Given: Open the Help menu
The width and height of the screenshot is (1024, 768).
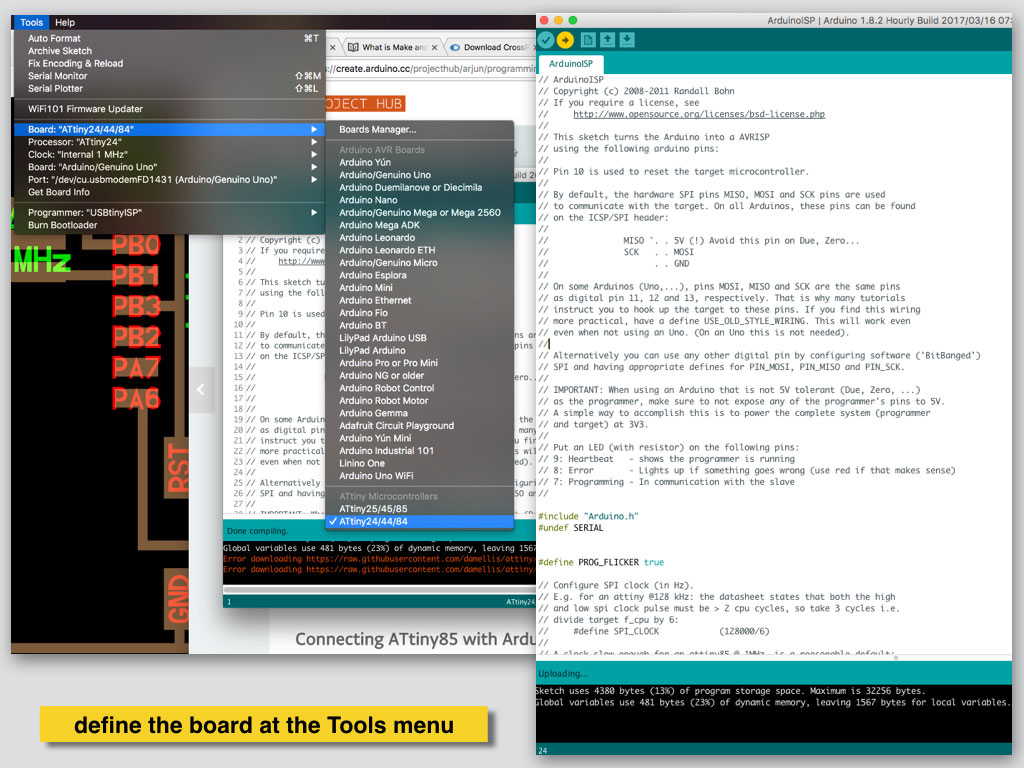Looking at the screenshot, I should point(65,22).
